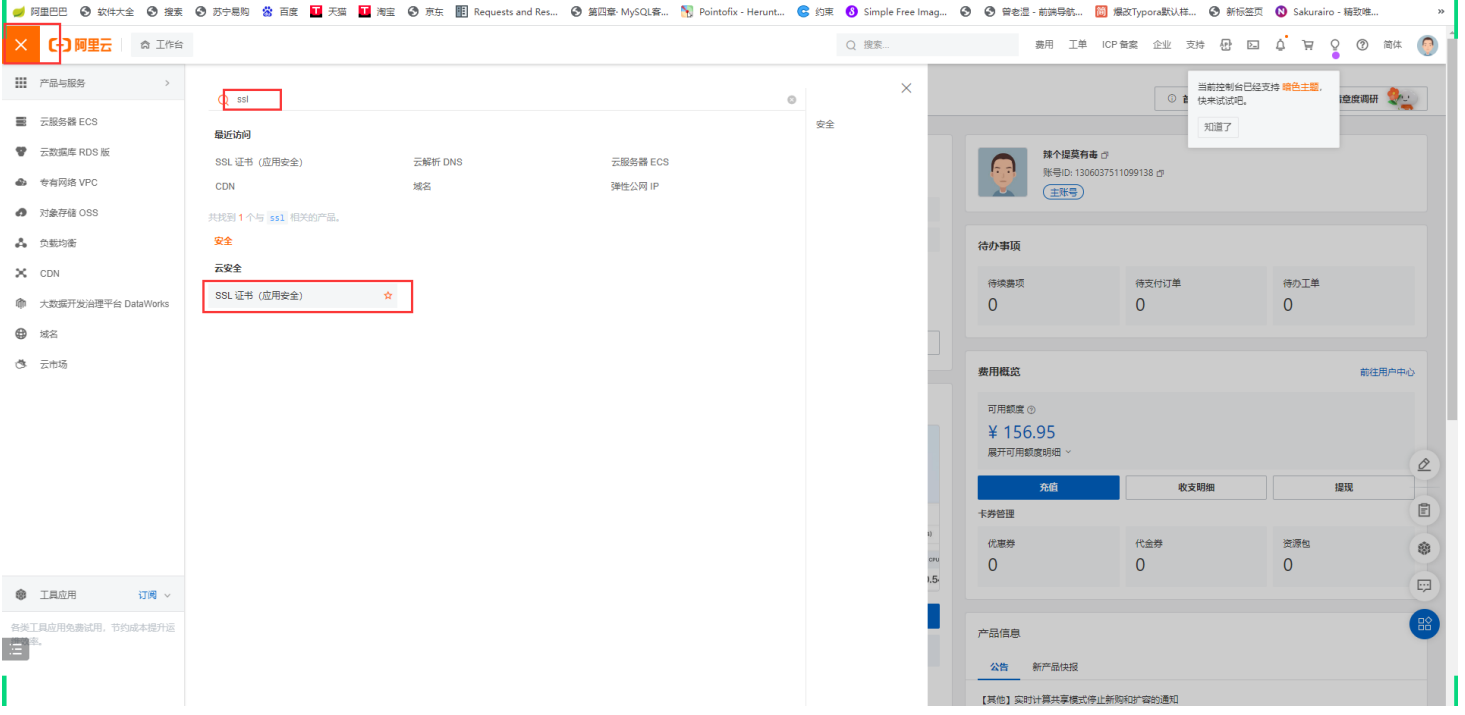Screen dimensions: 1465x715
Task: Expand 展开可用额度明细
Action: tap(1029, 452)
